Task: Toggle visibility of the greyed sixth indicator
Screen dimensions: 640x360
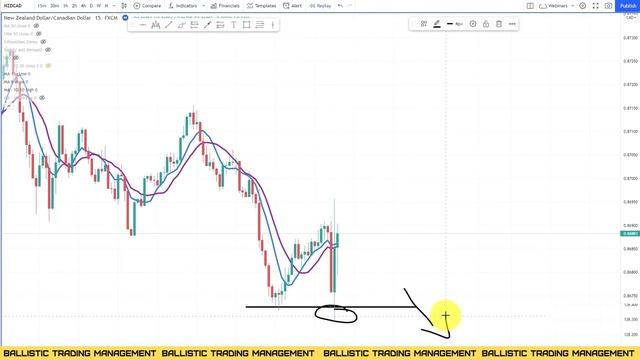Action: click(x=48, y=66)
